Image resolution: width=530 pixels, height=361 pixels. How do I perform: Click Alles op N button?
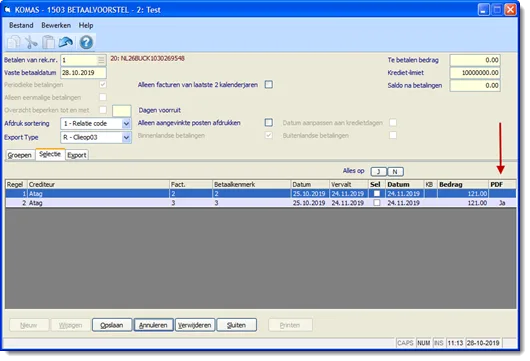pyautogui.click(x=395, y=172)
